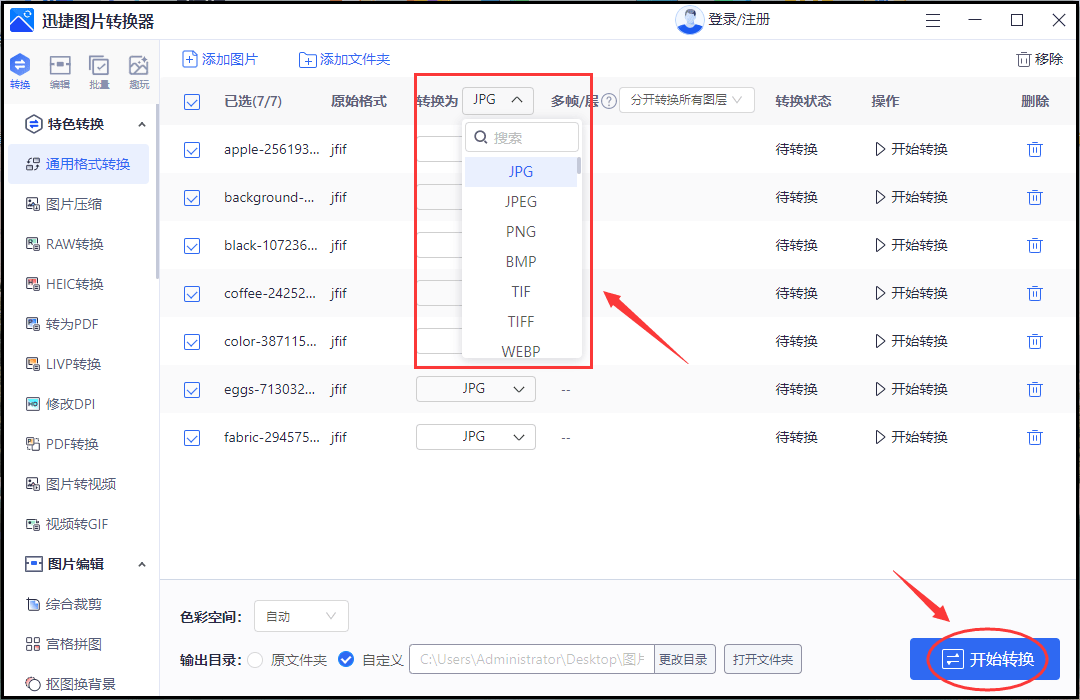The height and width of the screenshot is (700, 1080).
Task: Uncheck the apple-256193 checkbox
Action: [x=192, y=150]
